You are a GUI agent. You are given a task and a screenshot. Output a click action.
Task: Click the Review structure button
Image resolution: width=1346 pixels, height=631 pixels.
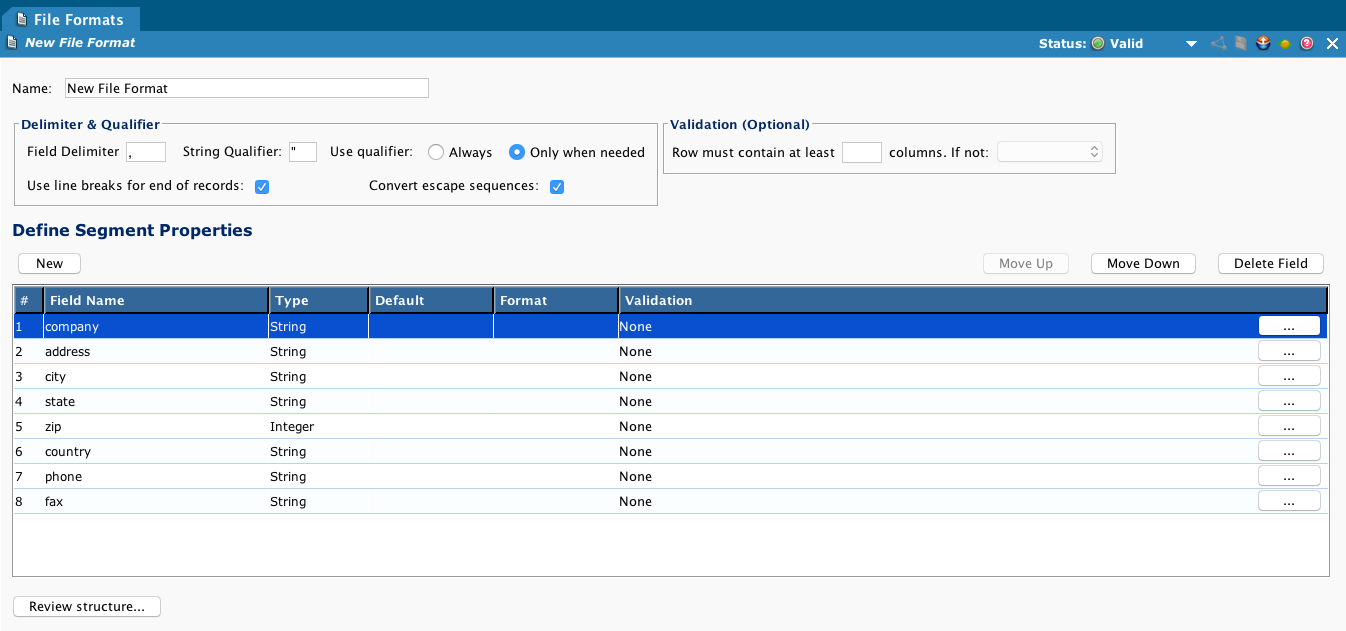(x=87, y=607)
